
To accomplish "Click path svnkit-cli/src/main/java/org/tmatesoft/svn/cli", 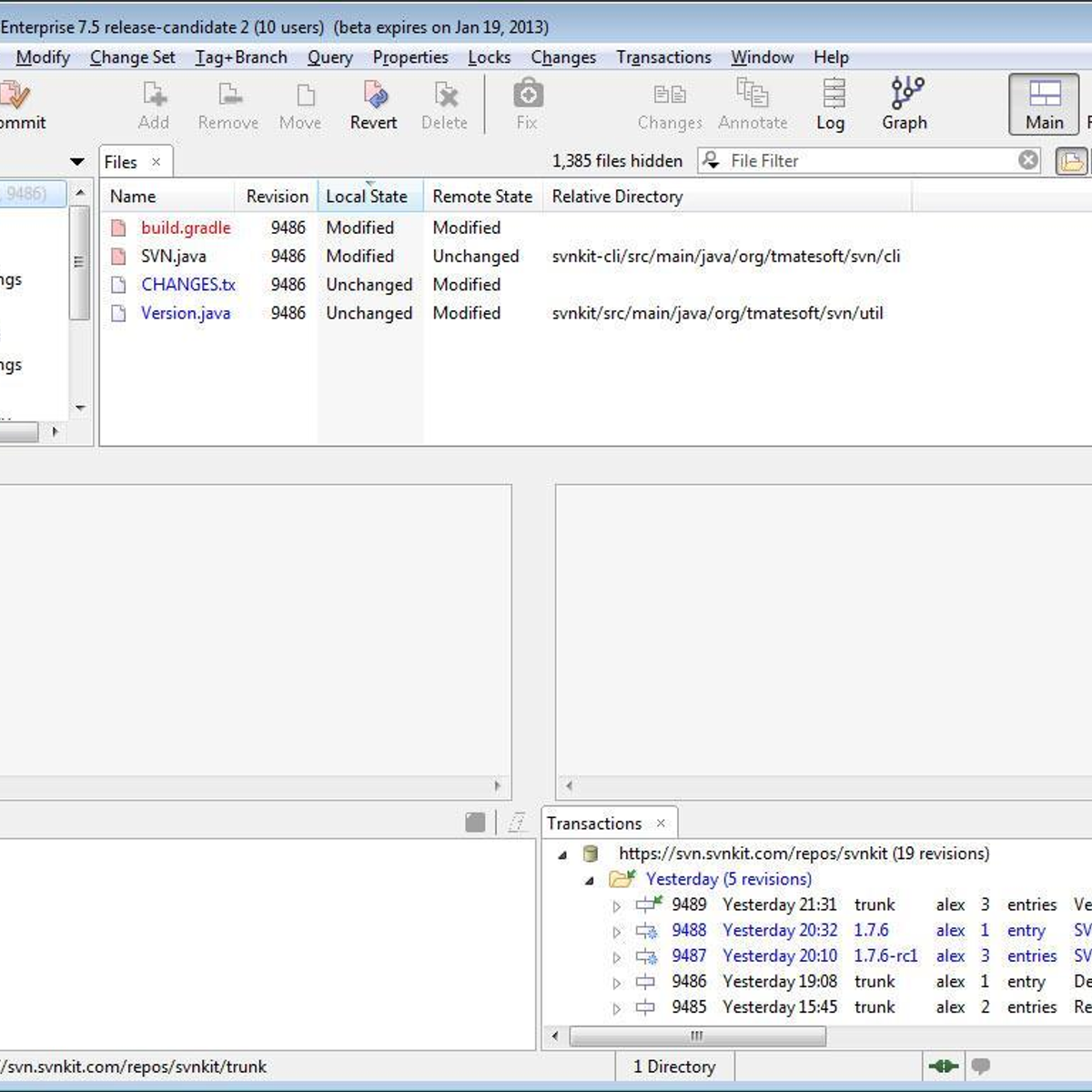I will [726, 257].
